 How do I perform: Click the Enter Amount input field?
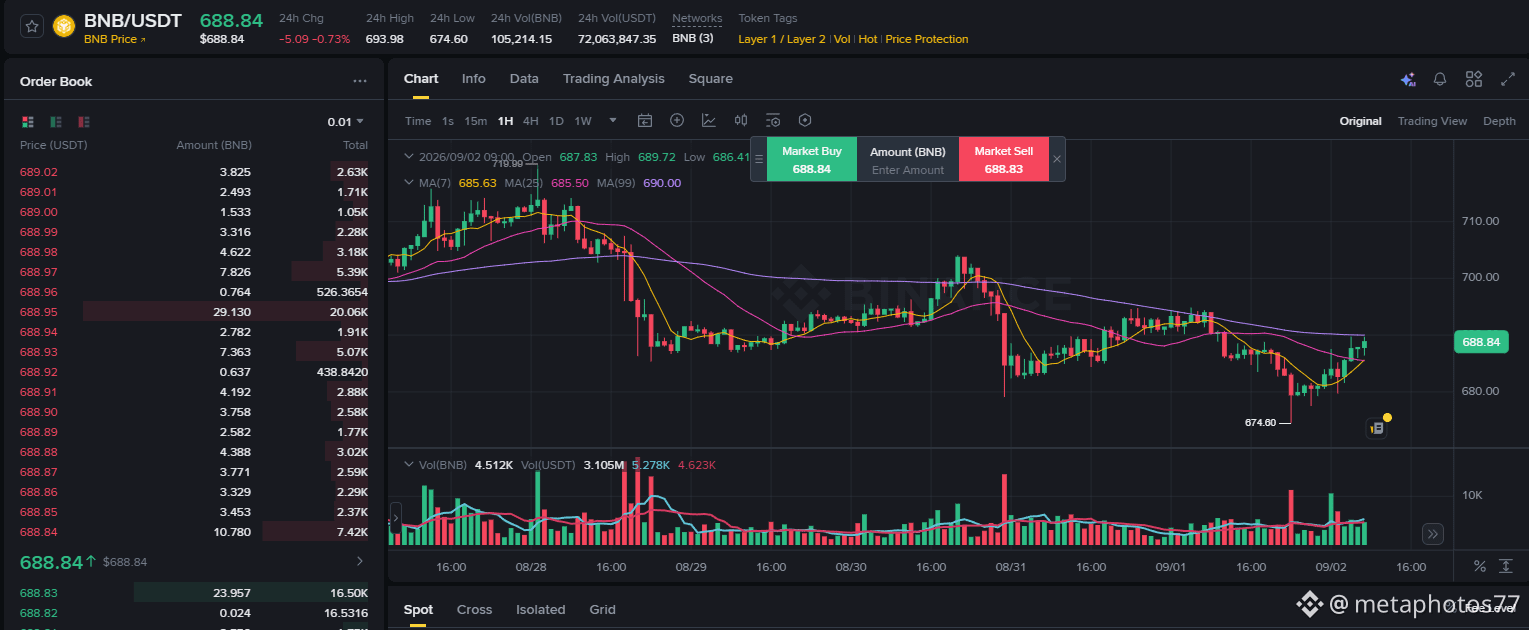908,170
